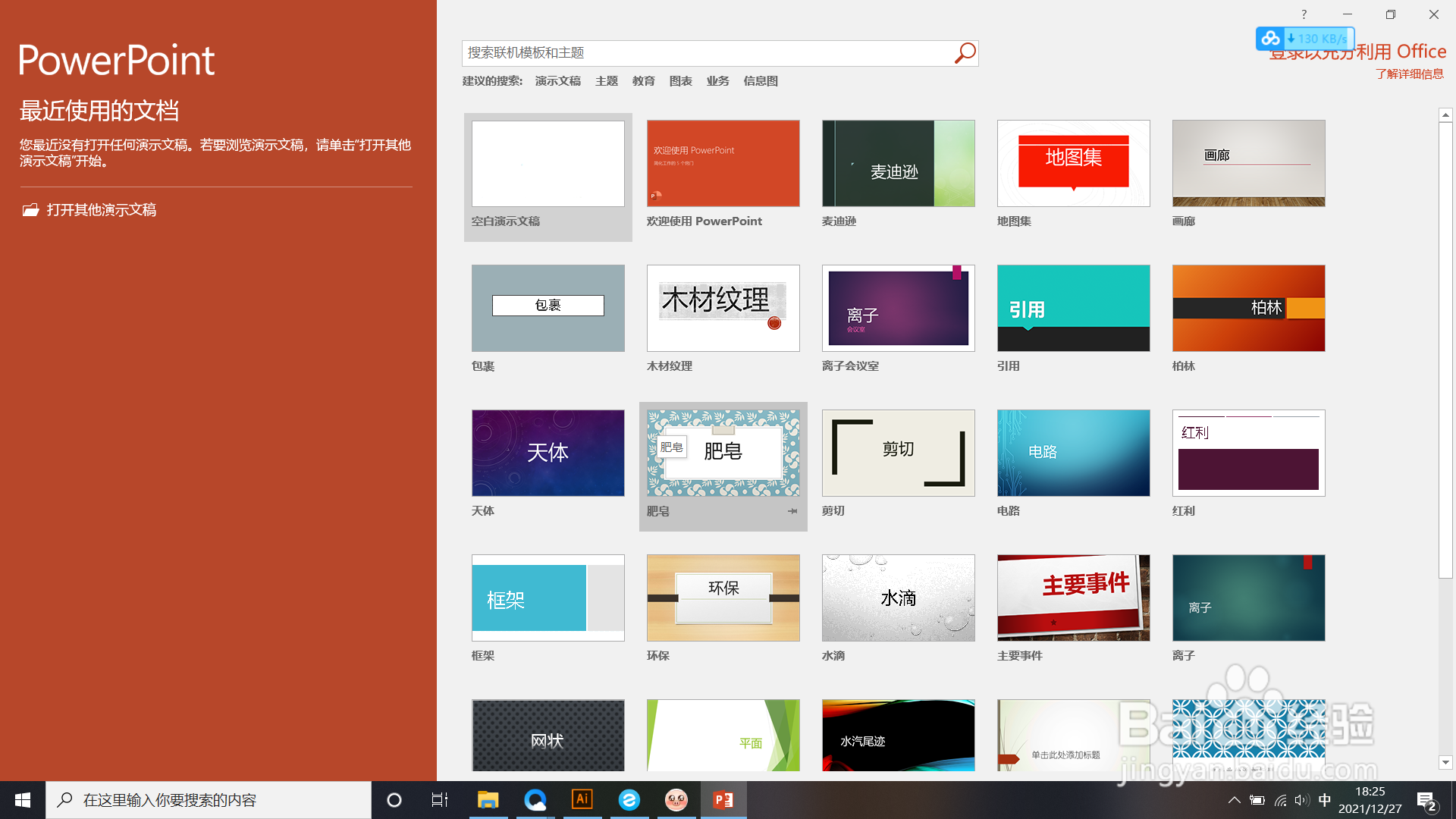Choose the 地图集 theme thumbnail
The image size is (1456, 819).
[1074, 164]
